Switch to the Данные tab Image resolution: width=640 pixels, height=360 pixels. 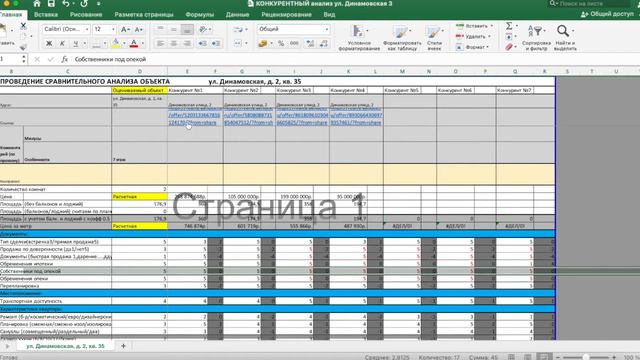tap(238, 14)
